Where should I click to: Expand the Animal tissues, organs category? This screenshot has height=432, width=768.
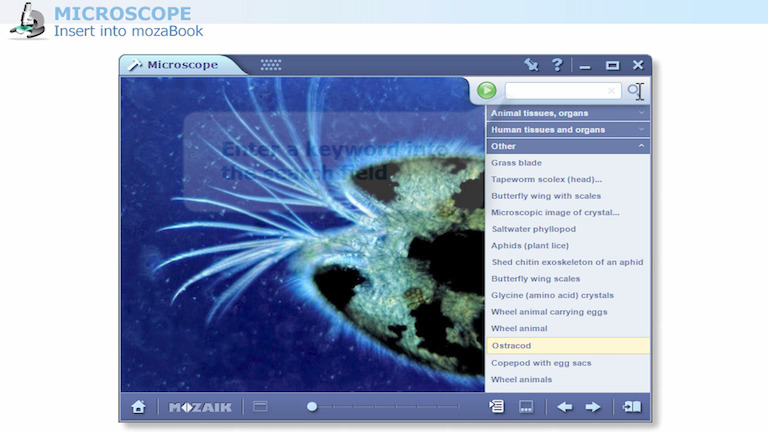[x=567, y=113]
